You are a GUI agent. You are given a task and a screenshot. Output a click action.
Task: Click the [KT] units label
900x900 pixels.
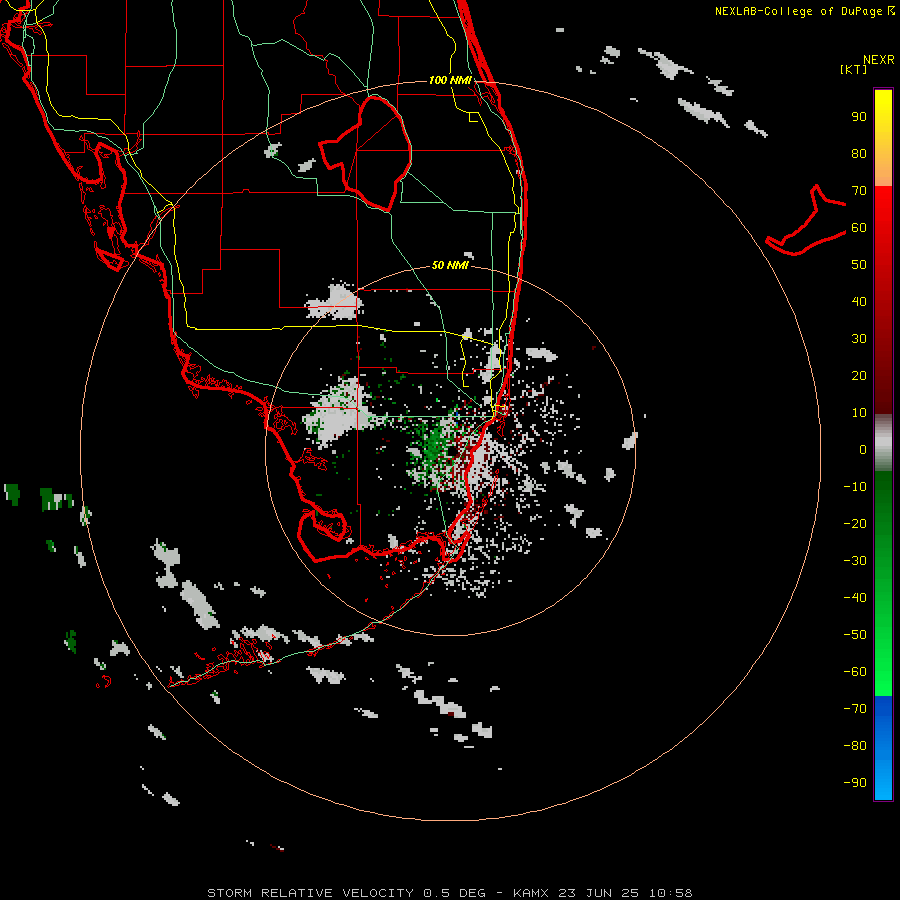point(854,69)
